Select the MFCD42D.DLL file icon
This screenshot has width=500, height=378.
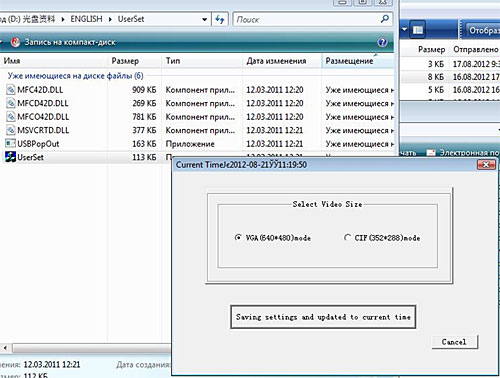pos(11,103)
